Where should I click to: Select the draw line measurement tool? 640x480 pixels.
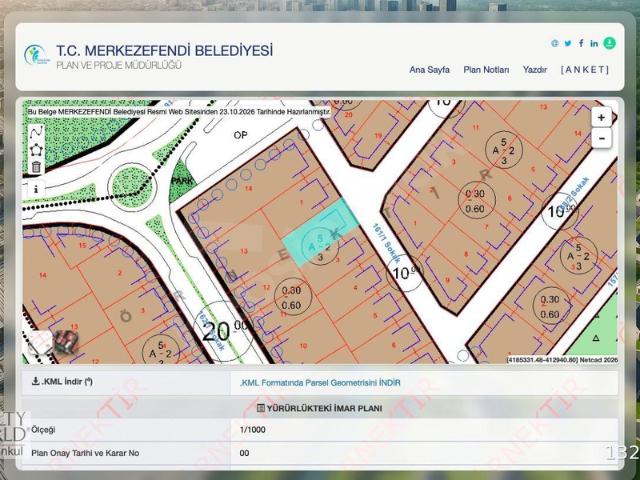point(36,132)
